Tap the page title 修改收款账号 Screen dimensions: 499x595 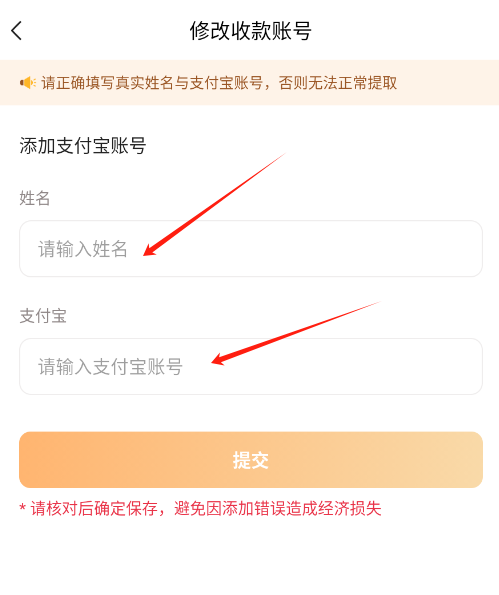click(x=250, y=31)
